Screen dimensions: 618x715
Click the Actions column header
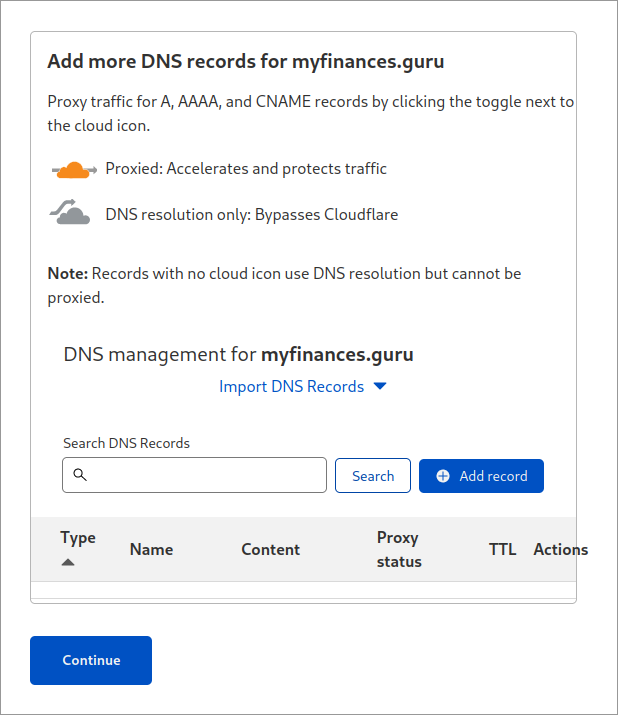(x=561, y=549)
